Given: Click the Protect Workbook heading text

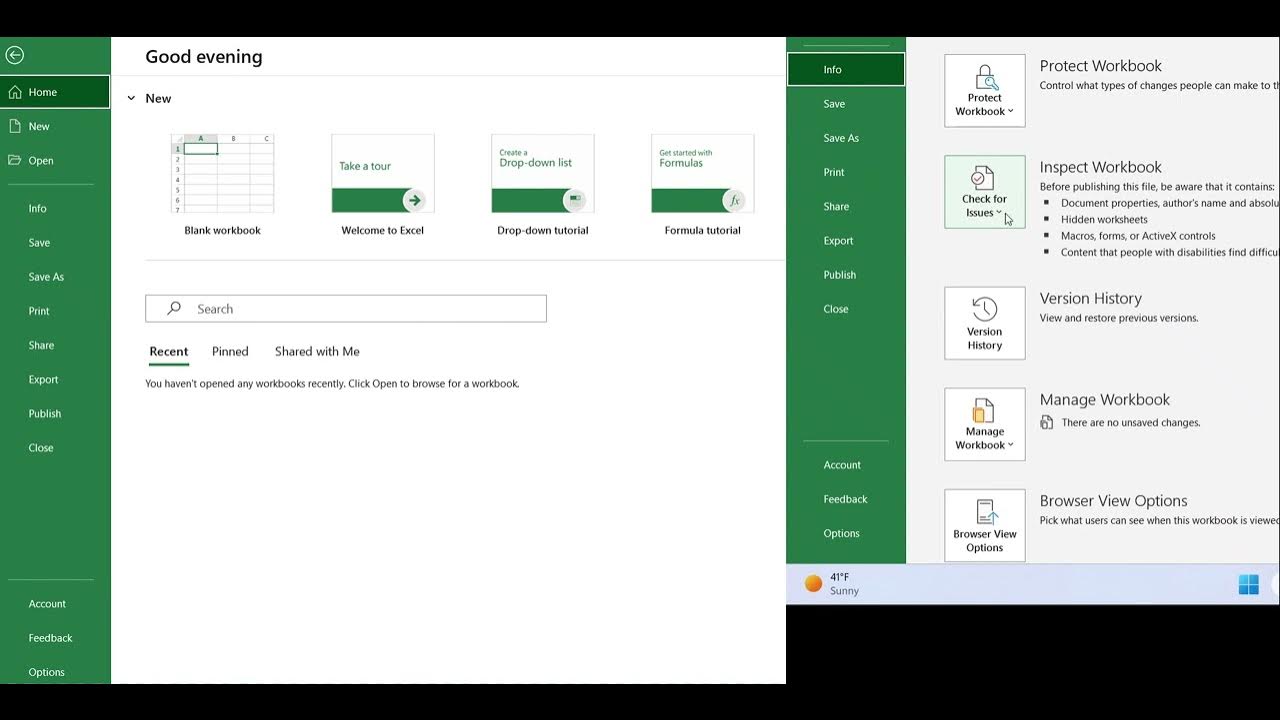Looking at the screenshot, I should (1100, 66).
